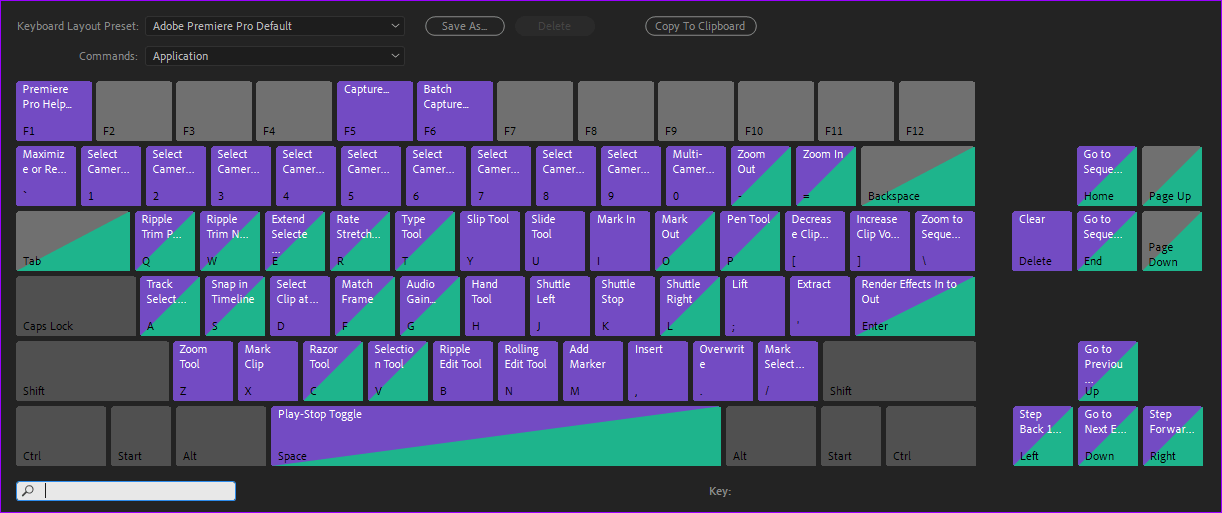Select the Z Zoom Tool key
Screen dimensions: 1222x513
coord(203,371)
